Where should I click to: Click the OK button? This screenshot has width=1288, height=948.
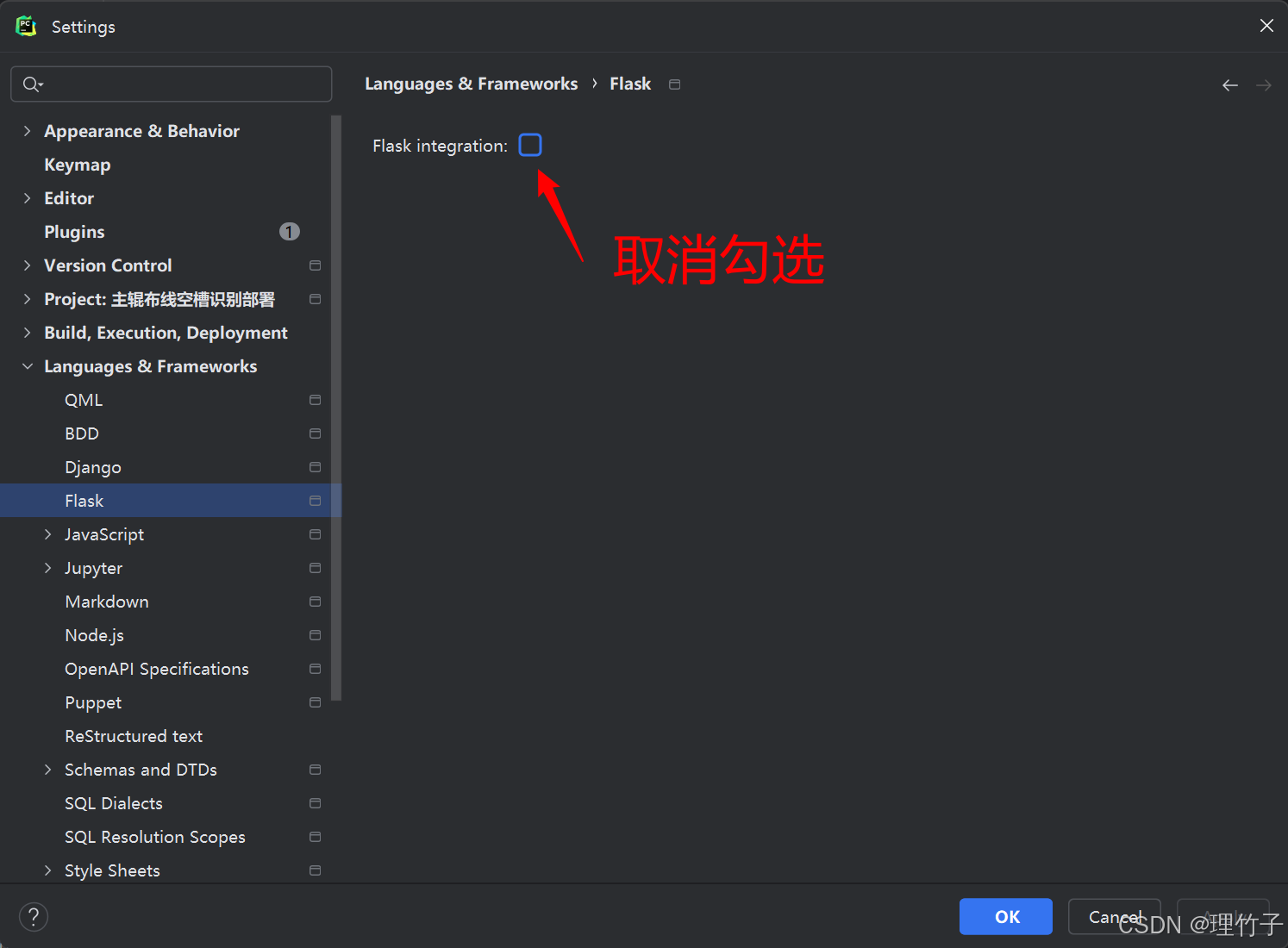(1006, 916)
